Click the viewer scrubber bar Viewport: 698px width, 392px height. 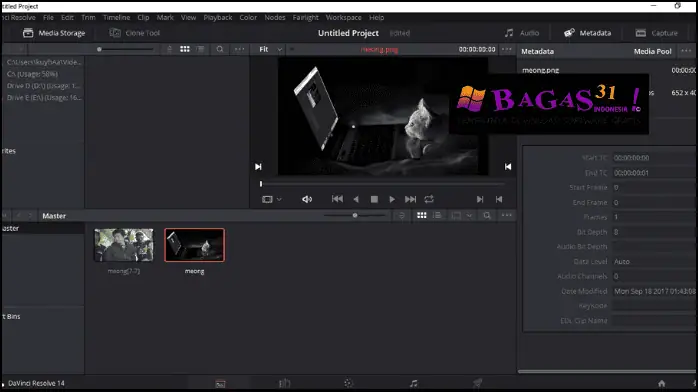coord(382,183)
